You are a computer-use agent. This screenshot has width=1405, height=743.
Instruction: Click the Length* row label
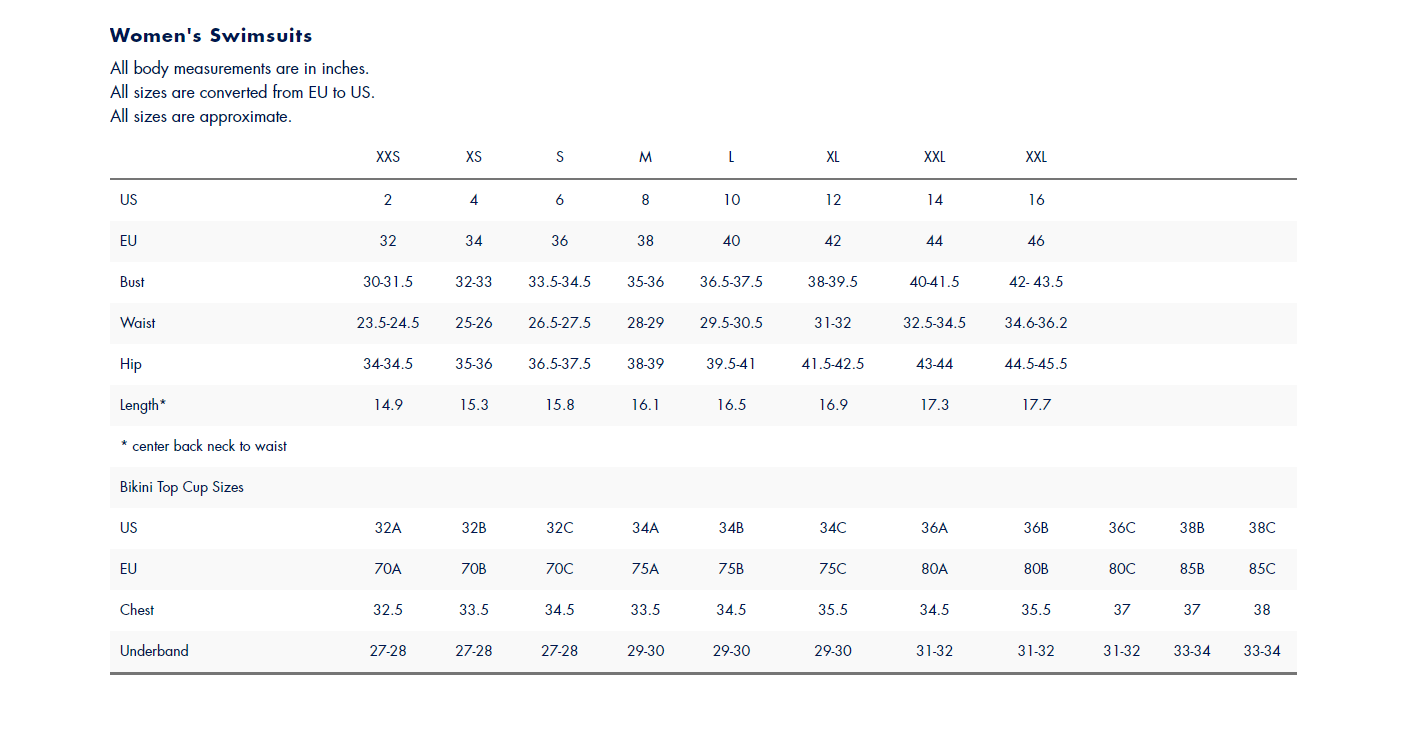click(143, 405)
